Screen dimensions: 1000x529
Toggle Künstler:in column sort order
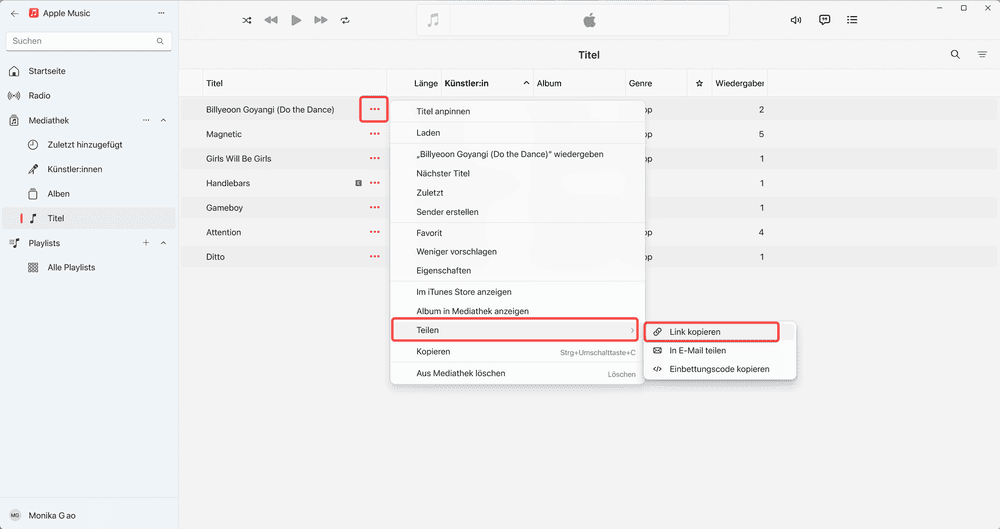point(487,84)
